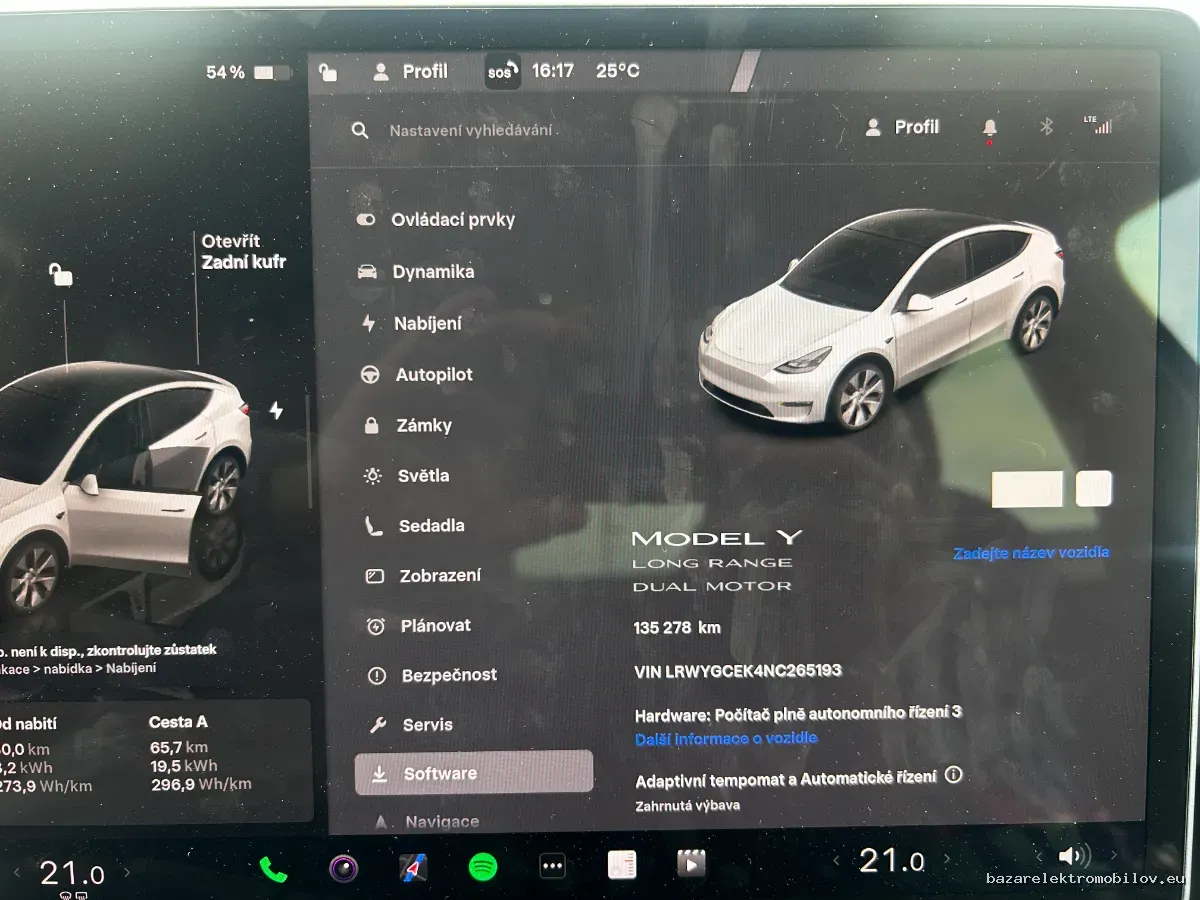Select the highlighted Software menu item
This screenshot has width=1200, height=900.
474,773
